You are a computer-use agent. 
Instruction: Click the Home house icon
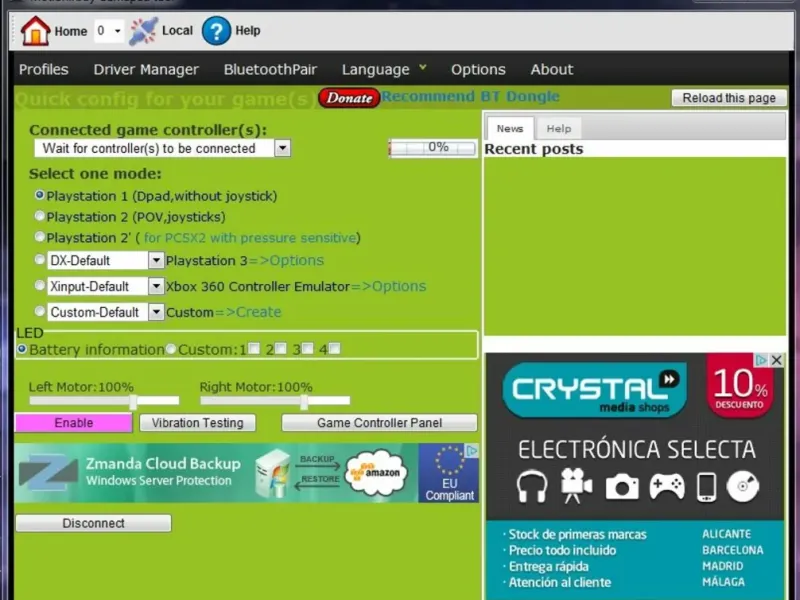(35, 31)
